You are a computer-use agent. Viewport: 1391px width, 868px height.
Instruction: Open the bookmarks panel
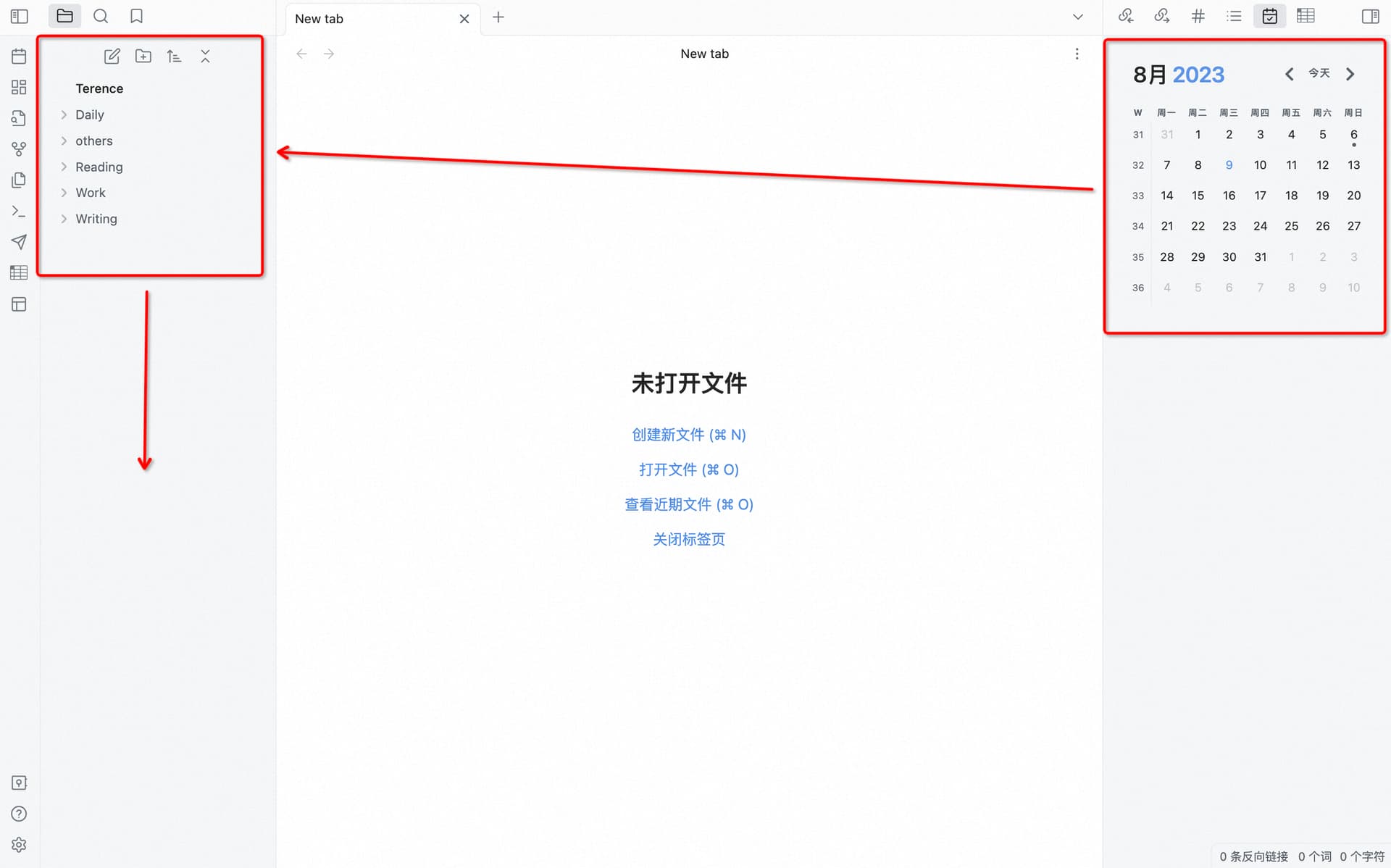tap(136, 16)
